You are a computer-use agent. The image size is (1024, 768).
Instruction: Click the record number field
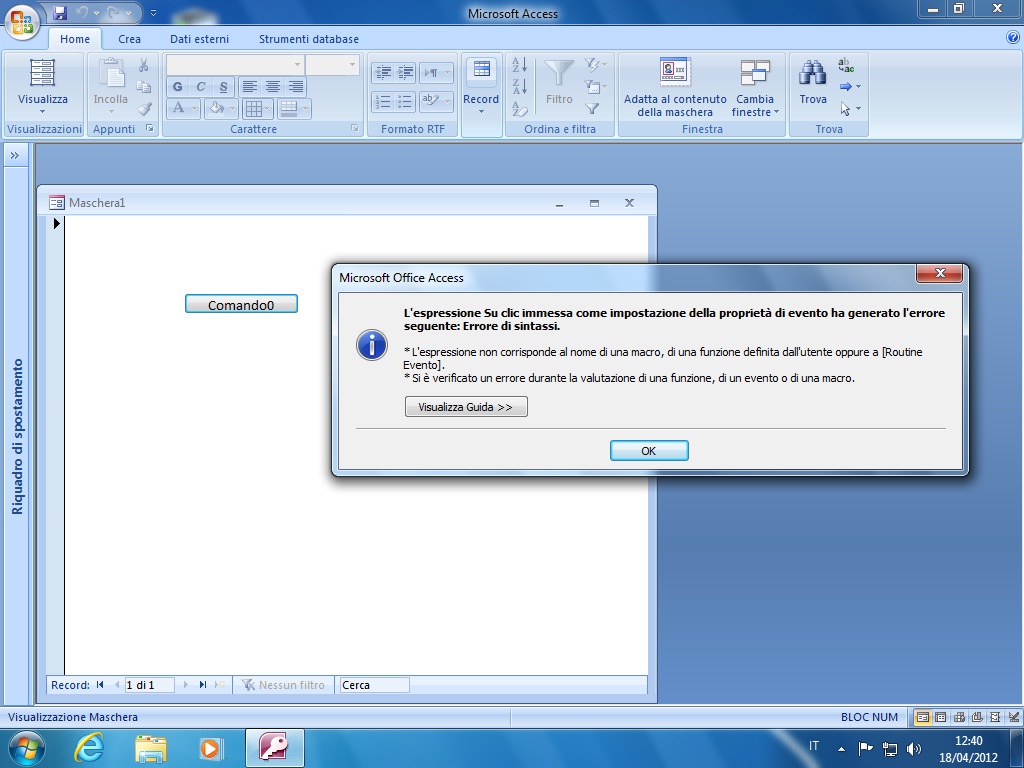[149, 685]
